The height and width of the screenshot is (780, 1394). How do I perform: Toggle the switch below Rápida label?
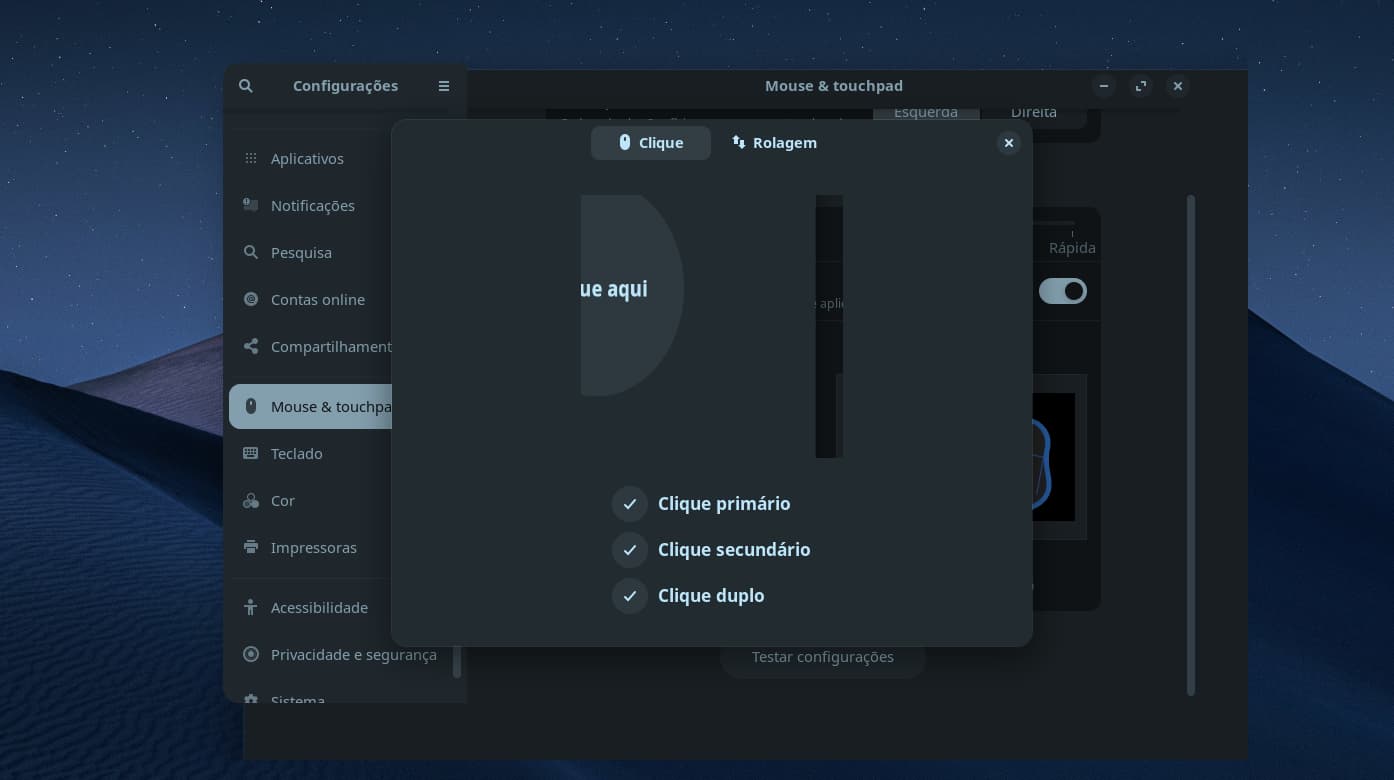click(x=1062, y=291)
